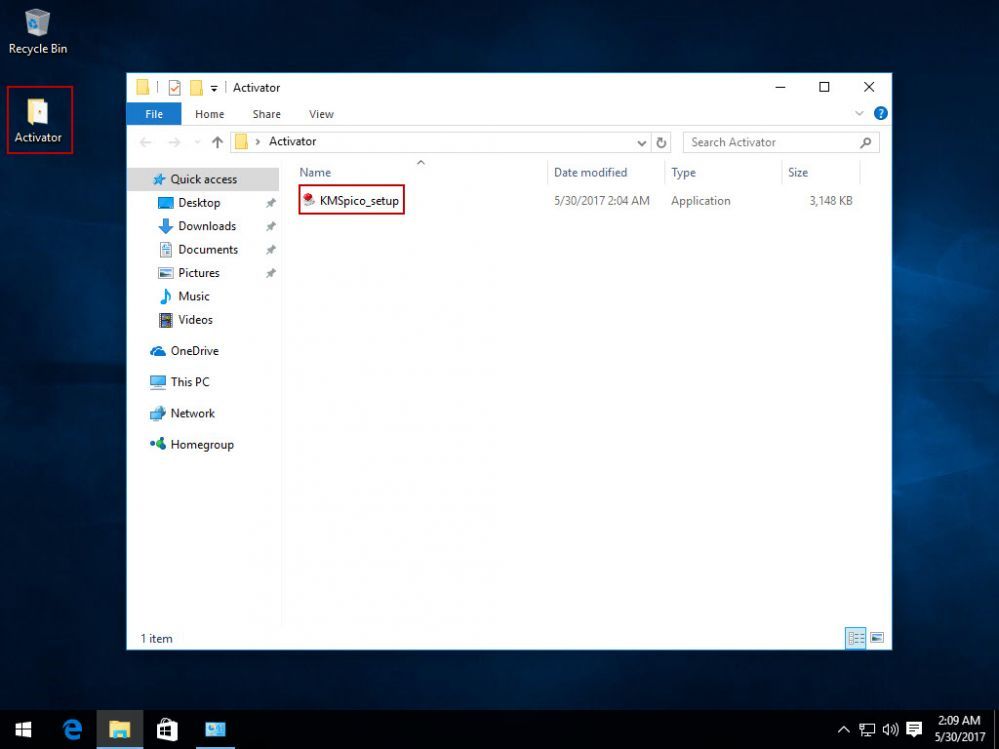The height and width of the screenshot is (749, 999).
Task: Open This PC in navigation pane
Action: [x=190, y=382]
